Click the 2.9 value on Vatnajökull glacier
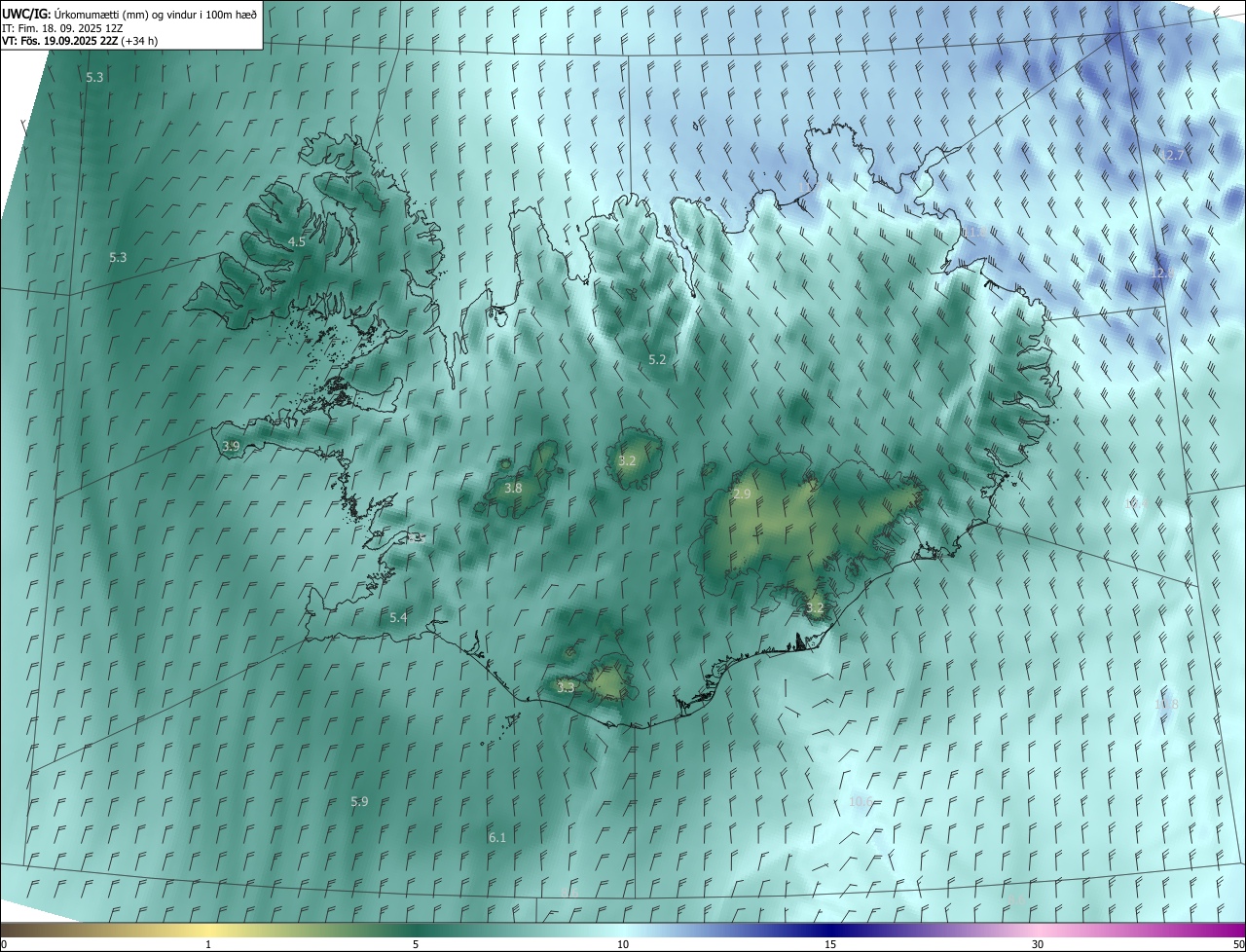 [742, 494]
